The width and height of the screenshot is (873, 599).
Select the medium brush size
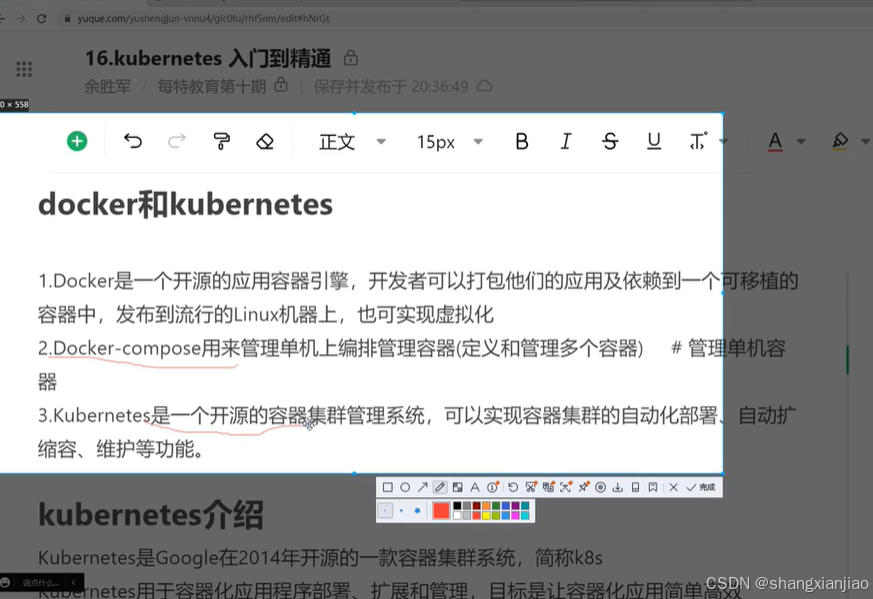(401, 510)
